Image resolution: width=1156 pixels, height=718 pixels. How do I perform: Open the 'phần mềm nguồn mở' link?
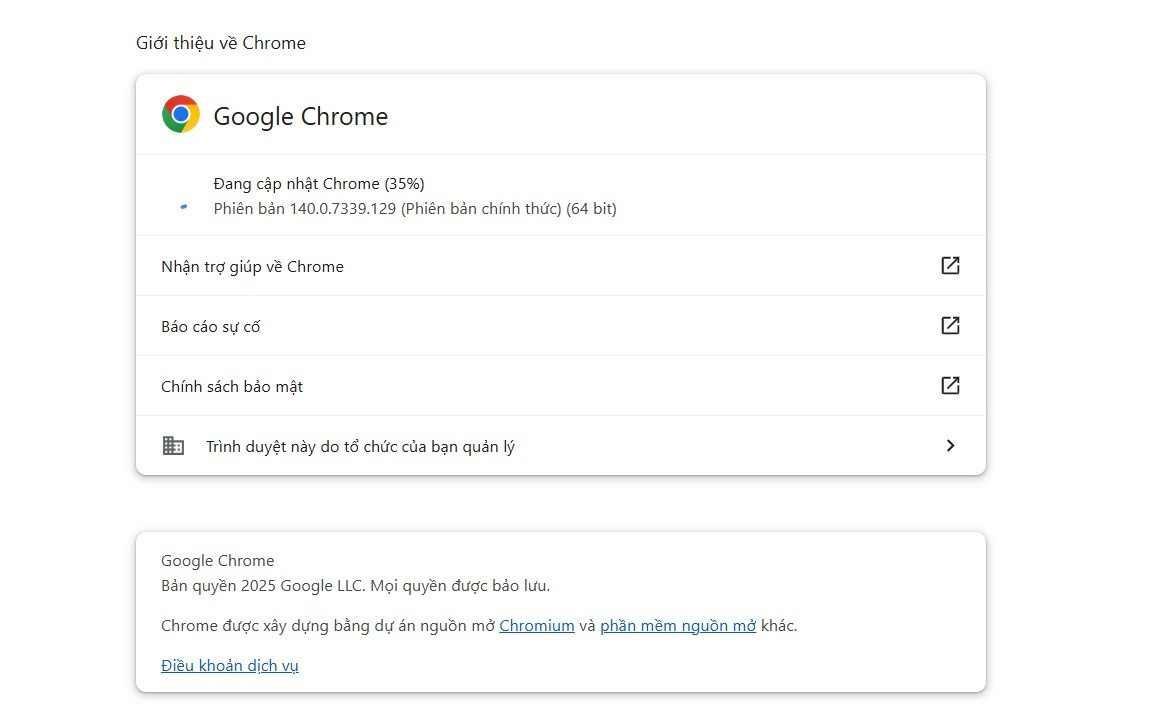(677, 625)
